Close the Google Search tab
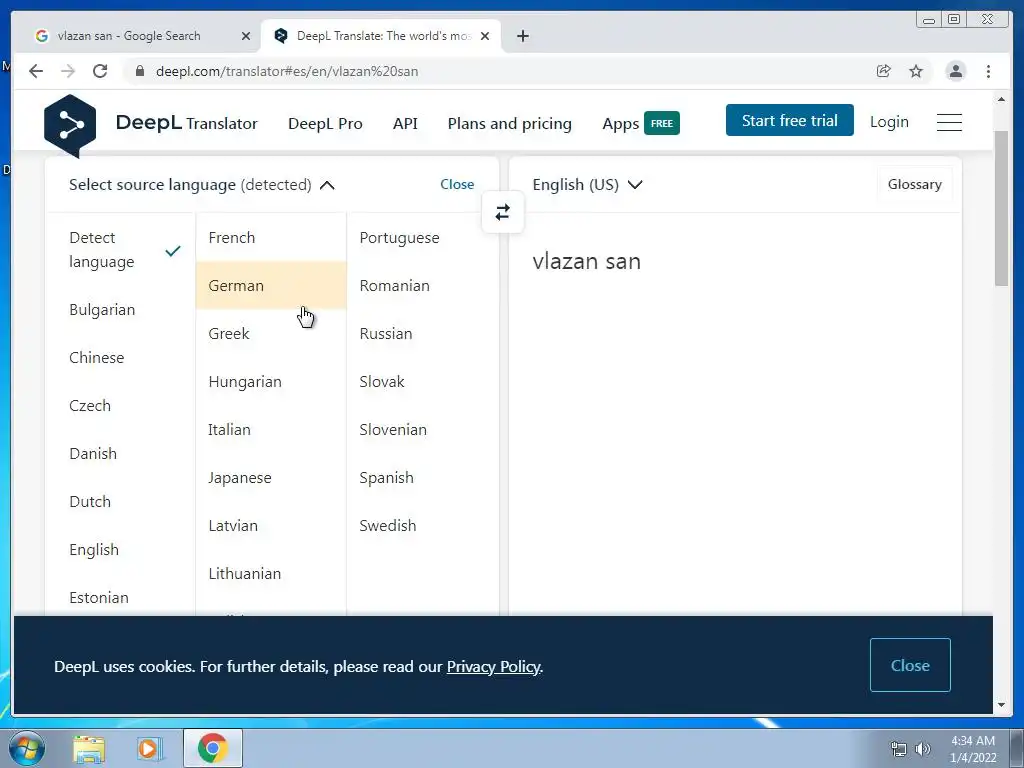Viewport: 1024px width, 768px height. coord(246,36)
